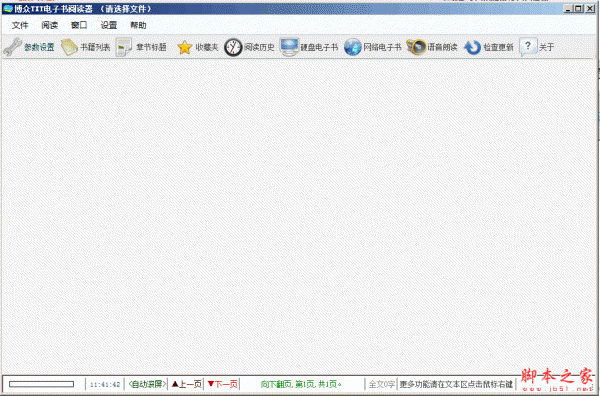Go to next page with ▼下一页
The width and height of the screenshot is (600, 396).
click(x=222, y=384)
